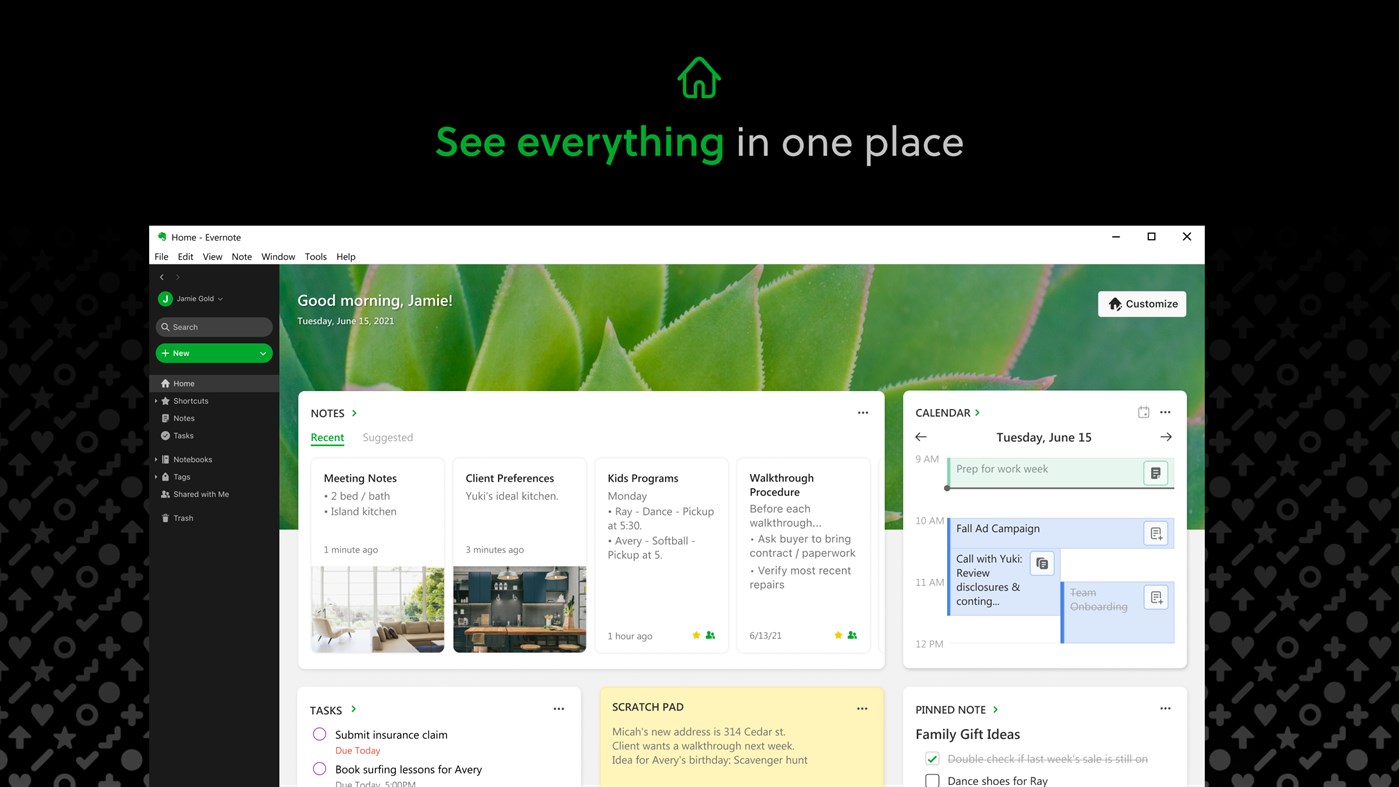Open the note linked to Call with Yuki
This screenshot has height=787, width=1399.
pos(1041,563)
